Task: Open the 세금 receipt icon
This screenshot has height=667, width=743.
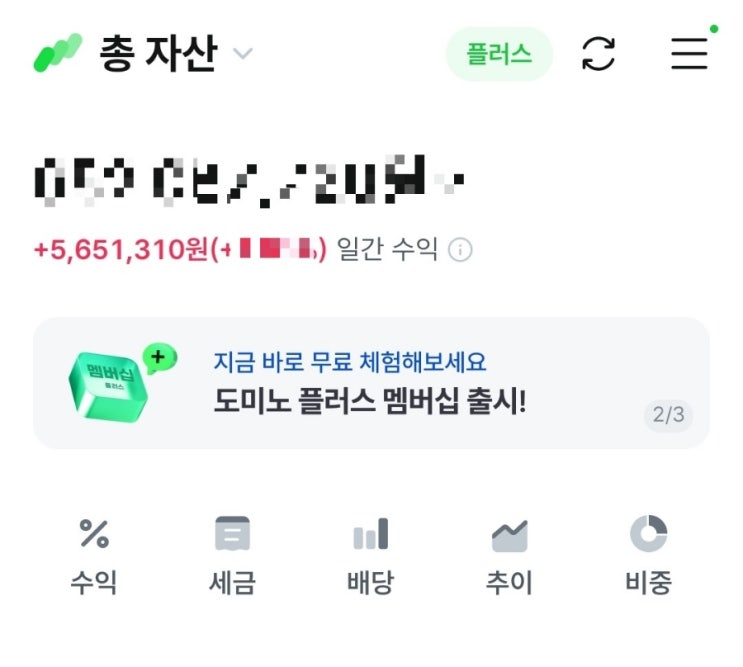Action: pyautogui.click(x=232, y=533)
